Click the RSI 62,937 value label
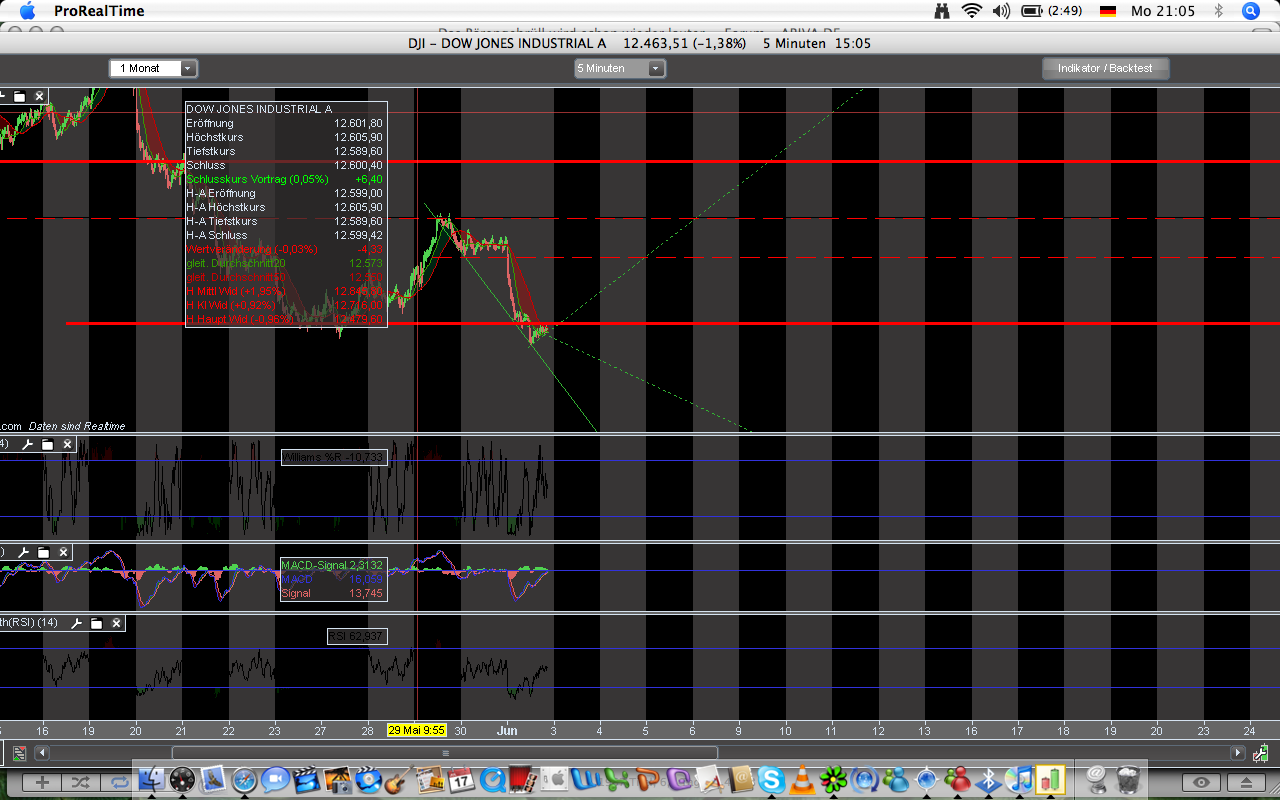This screenshot has width=1280, height=800. [x=357, y=636]
